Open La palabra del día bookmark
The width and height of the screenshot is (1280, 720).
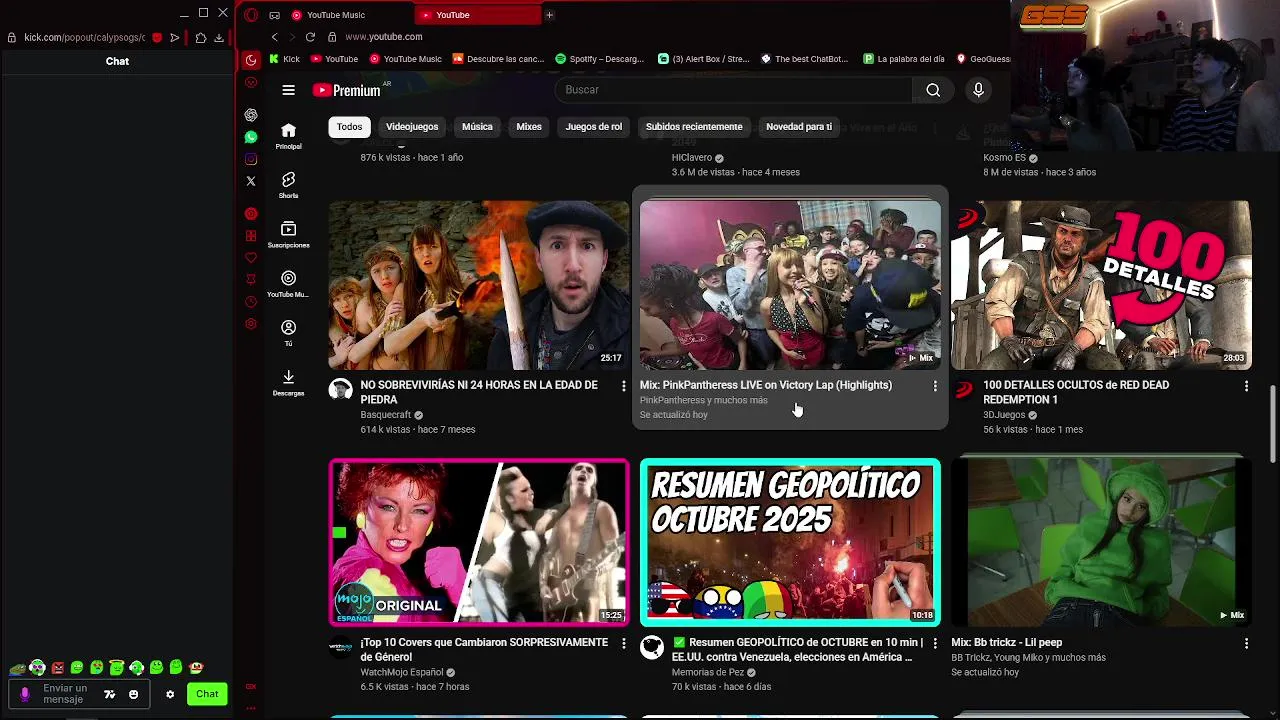pyautogui.click(x=904, y=59)
